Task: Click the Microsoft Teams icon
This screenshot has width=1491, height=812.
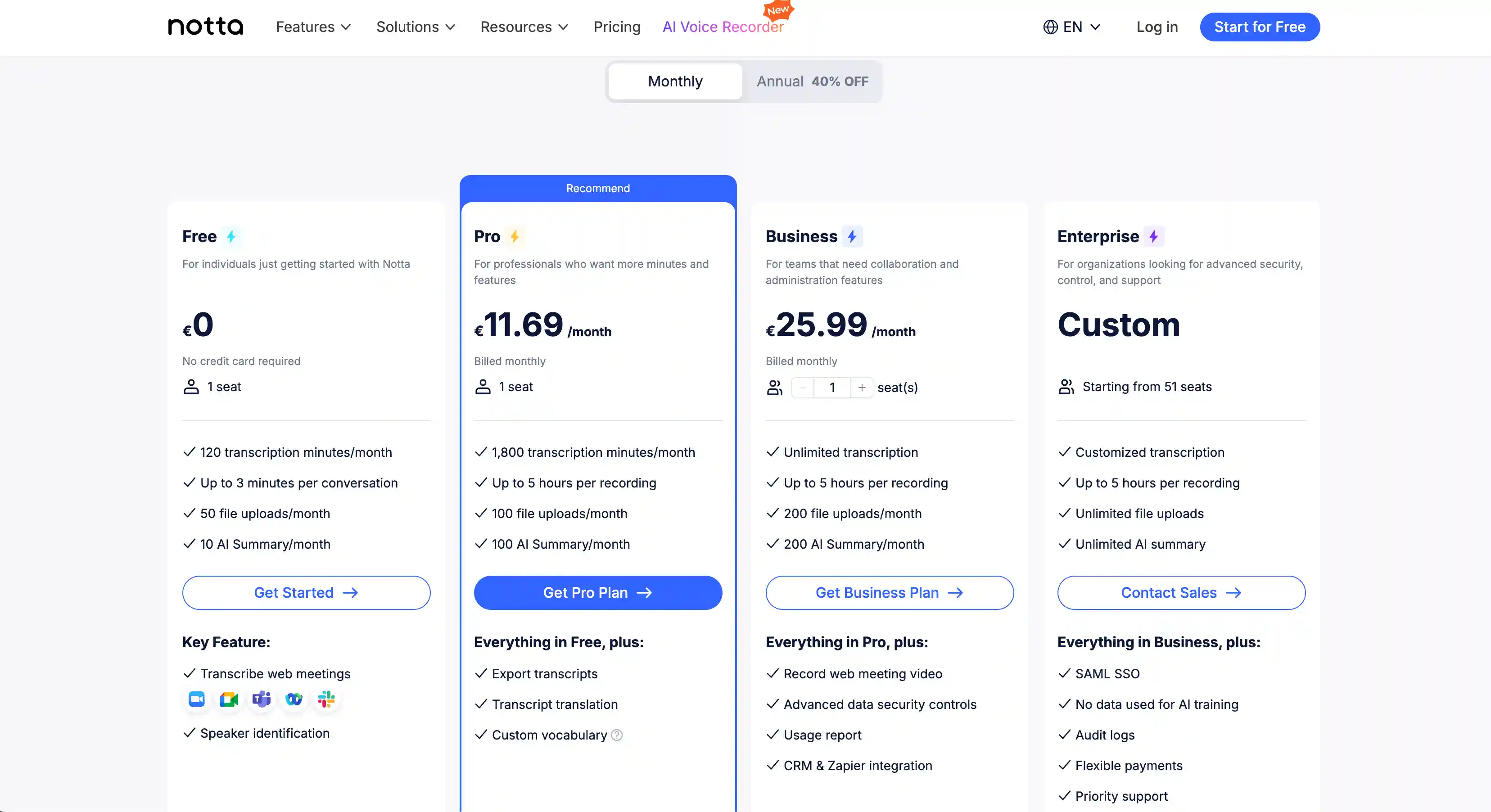Action: point(262,699)
